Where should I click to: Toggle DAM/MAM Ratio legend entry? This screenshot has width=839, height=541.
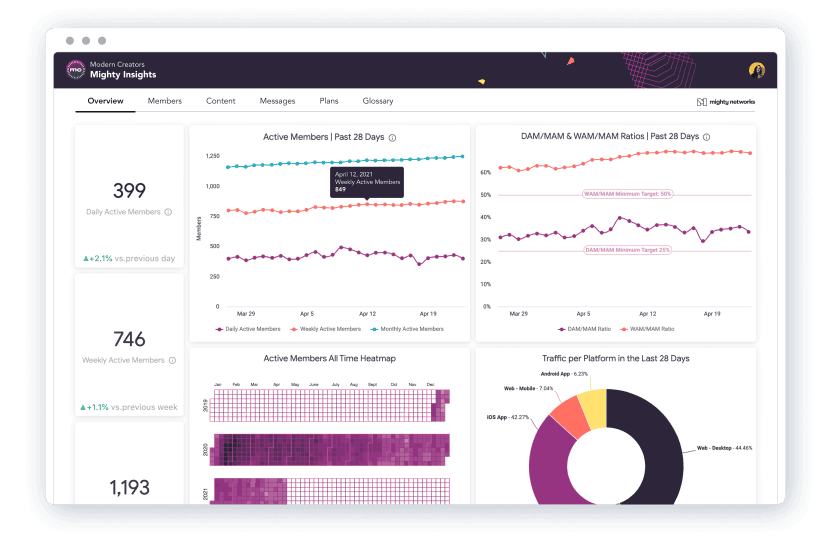pyautogui.click(x=584, y=329)
